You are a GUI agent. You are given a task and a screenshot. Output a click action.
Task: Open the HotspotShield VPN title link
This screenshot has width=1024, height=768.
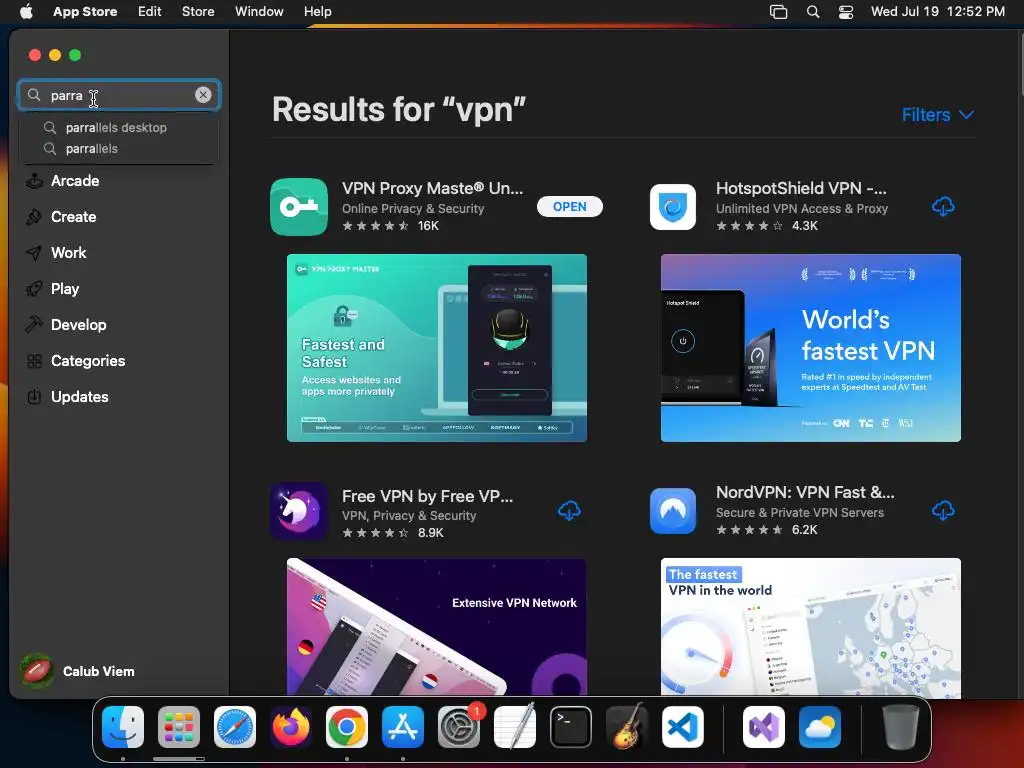coord(801,188)
